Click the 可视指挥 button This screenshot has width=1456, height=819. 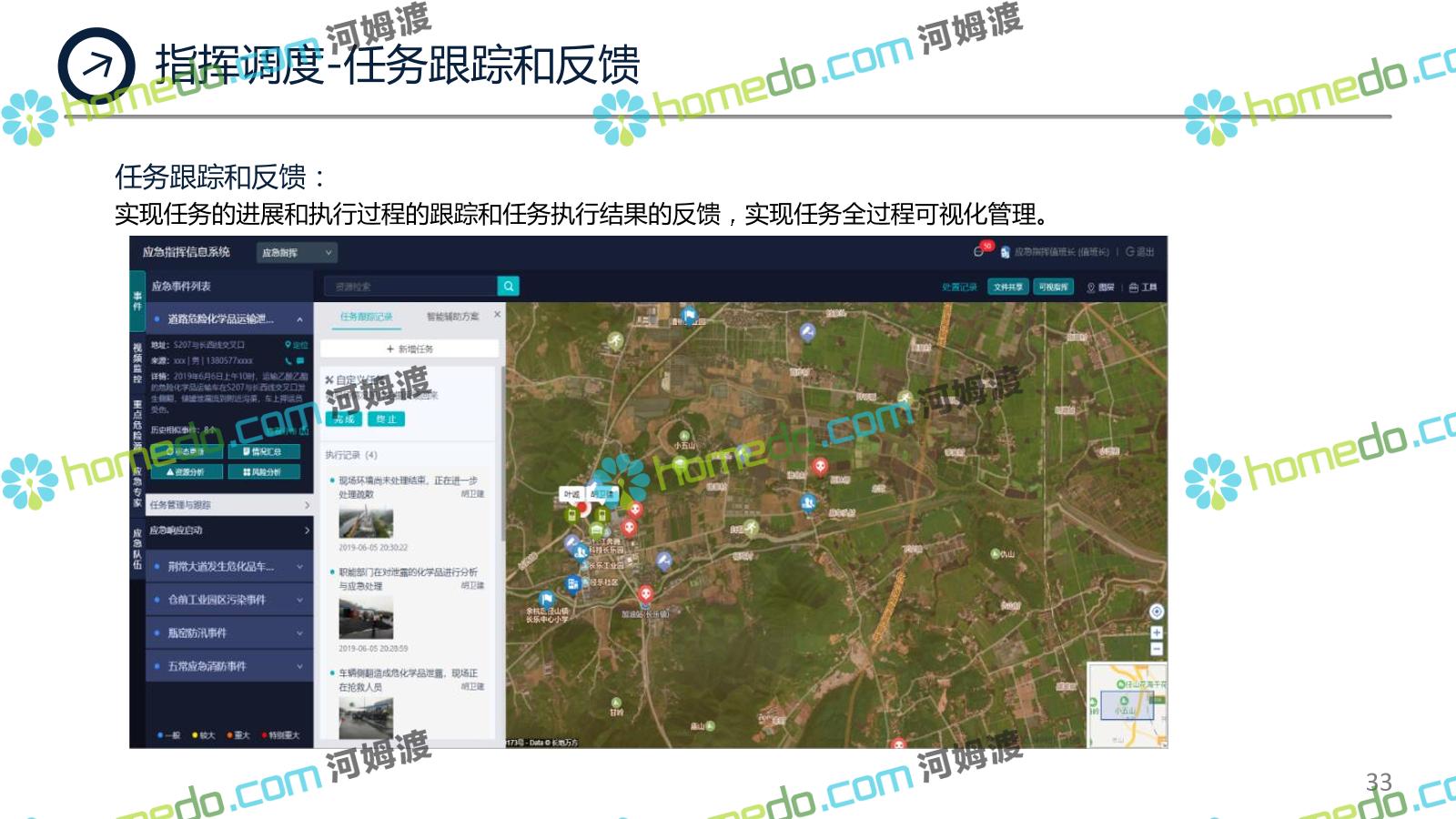pyautogui.click(x=1053, y=288)
